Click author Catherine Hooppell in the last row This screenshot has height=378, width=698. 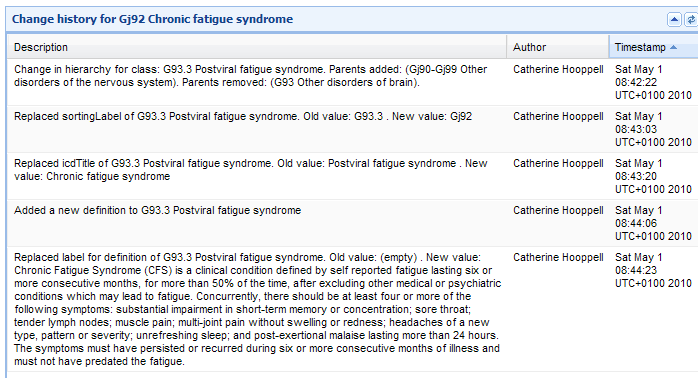tap(558, 257)
